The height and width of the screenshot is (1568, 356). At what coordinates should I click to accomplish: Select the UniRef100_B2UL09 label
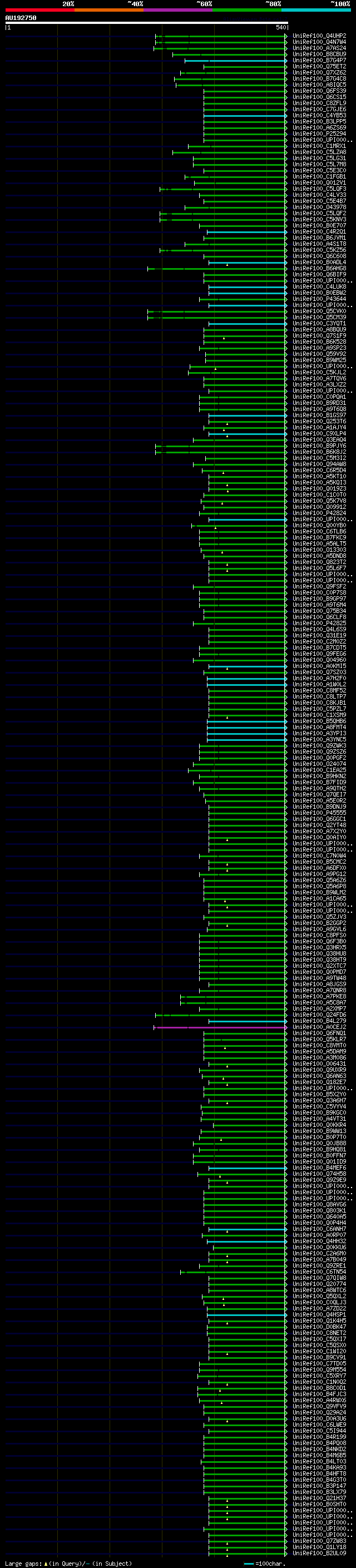tap(319, 1553)
